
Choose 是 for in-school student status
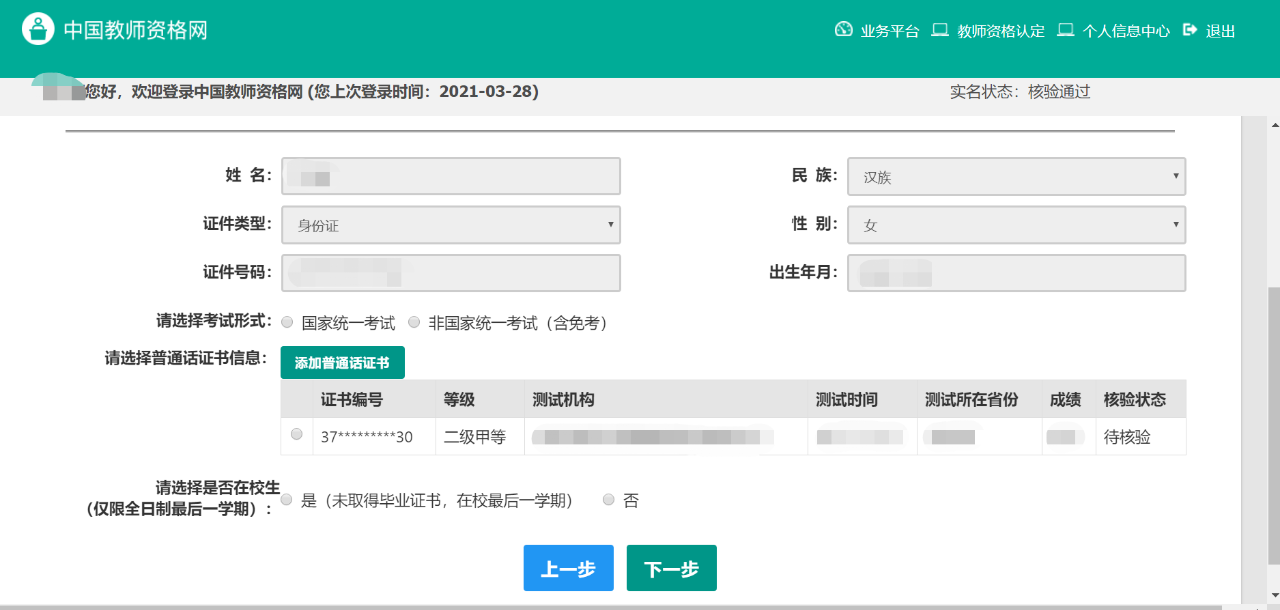[x=288, y=500]
